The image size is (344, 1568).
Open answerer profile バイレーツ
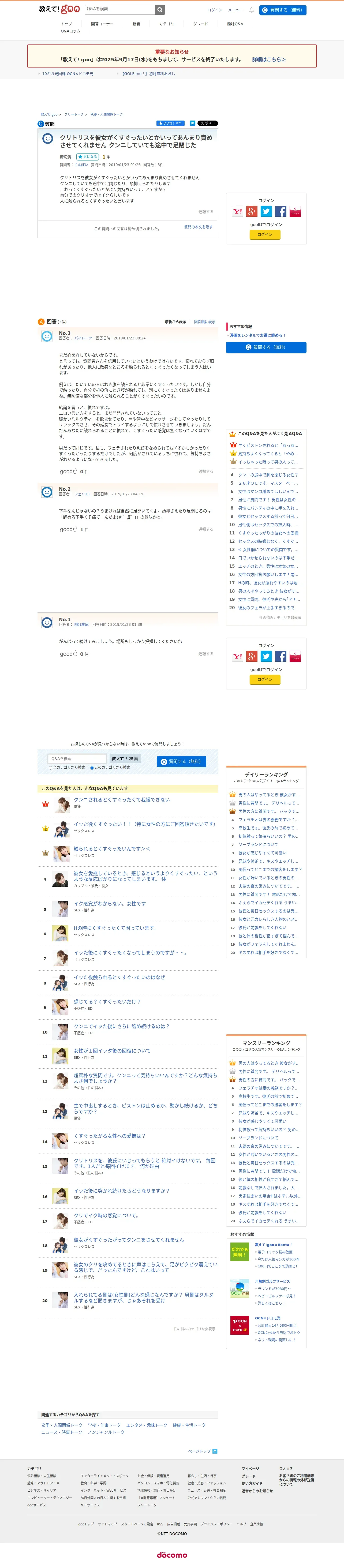coord(83,338)
